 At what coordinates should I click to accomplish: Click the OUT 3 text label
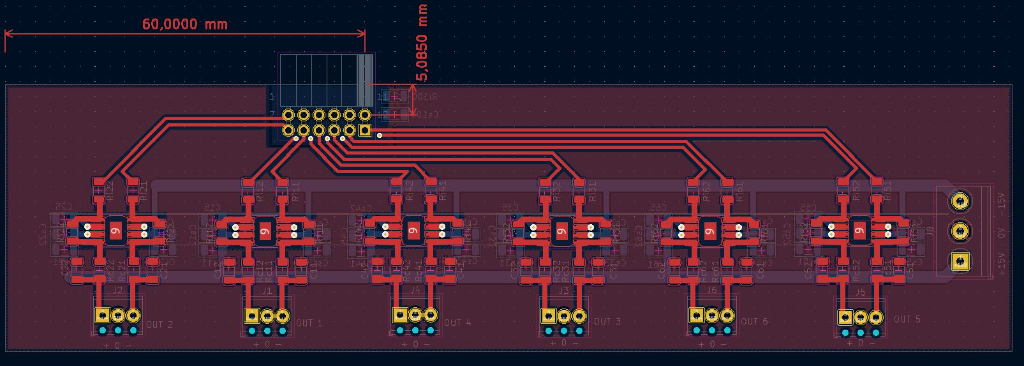[x=607, y=322]
